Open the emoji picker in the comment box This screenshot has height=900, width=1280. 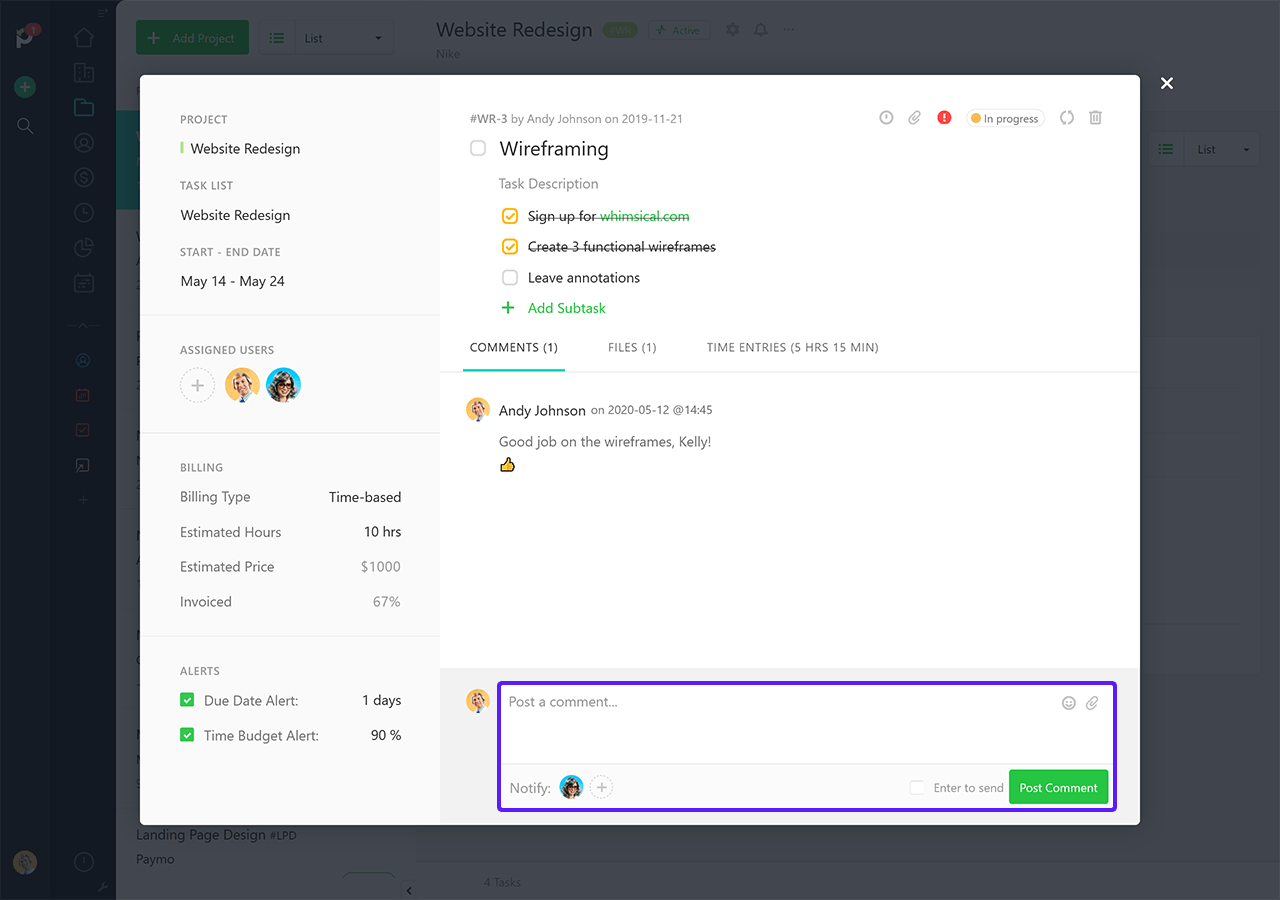[x=1069, y=703]
